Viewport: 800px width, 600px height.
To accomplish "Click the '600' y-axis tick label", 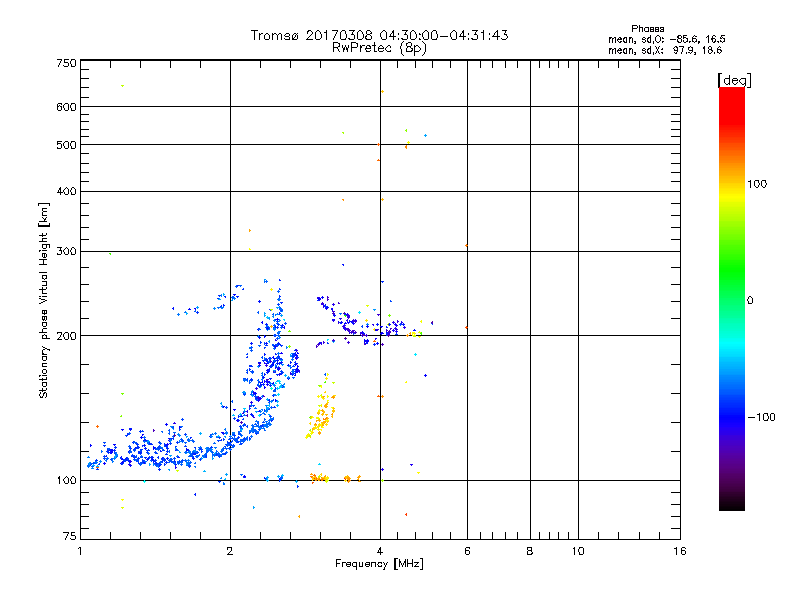I will tap(66, 107).
